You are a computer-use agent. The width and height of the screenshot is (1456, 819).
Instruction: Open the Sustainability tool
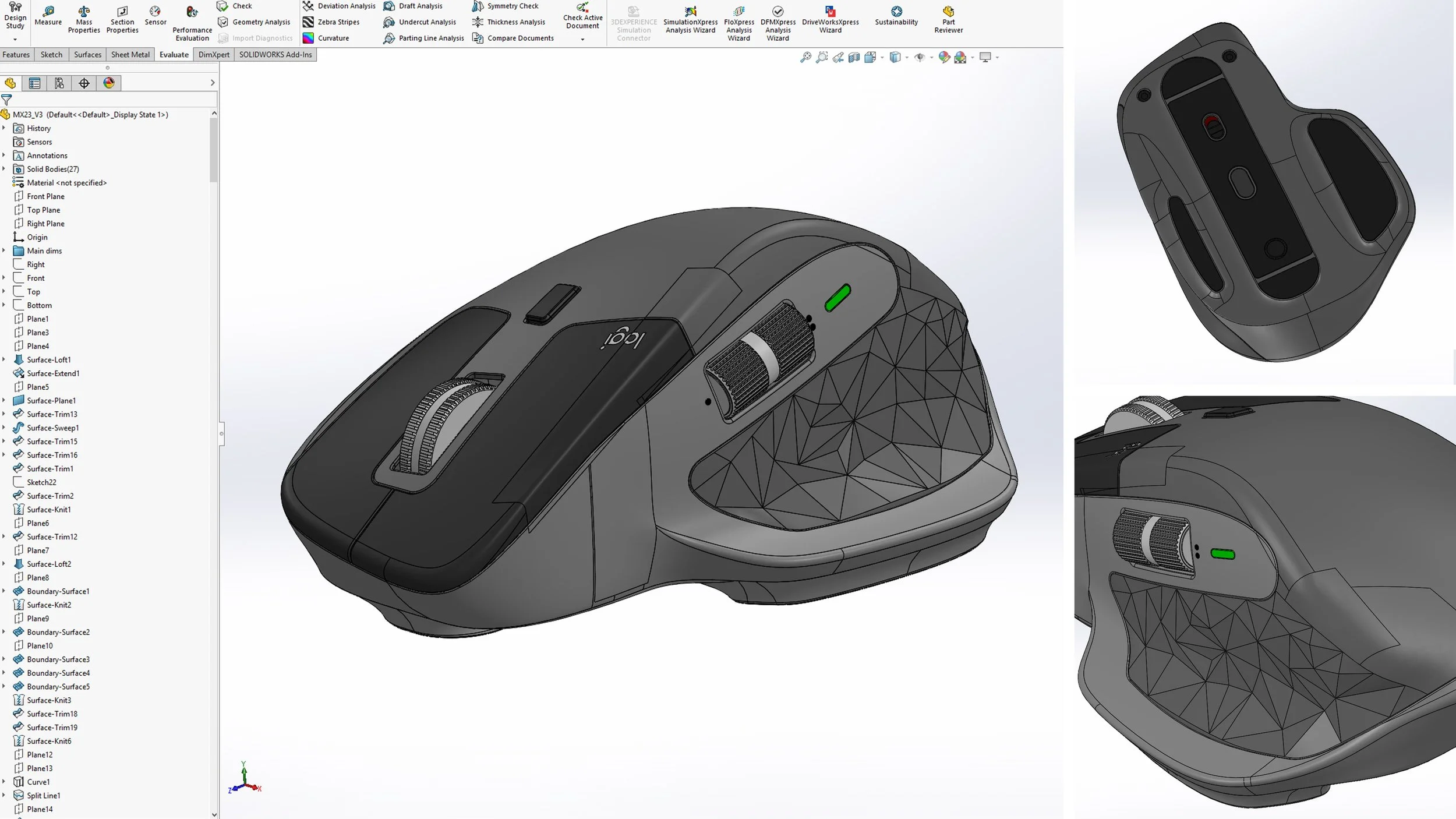pyautogui.click(x=896, y=12)
